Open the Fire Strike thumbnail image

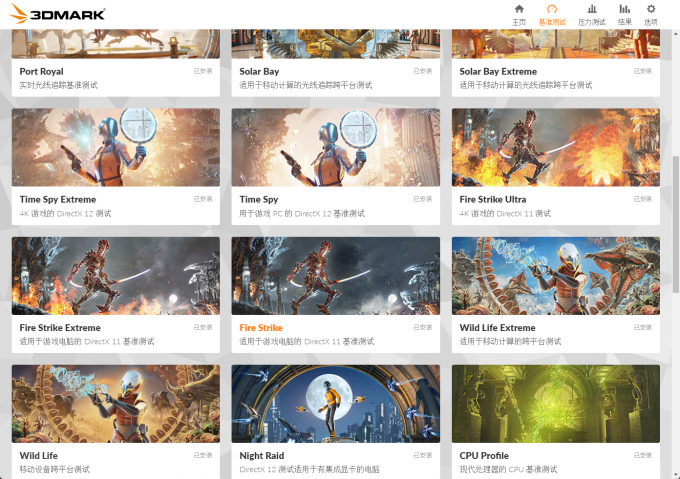tap(336, 276)
